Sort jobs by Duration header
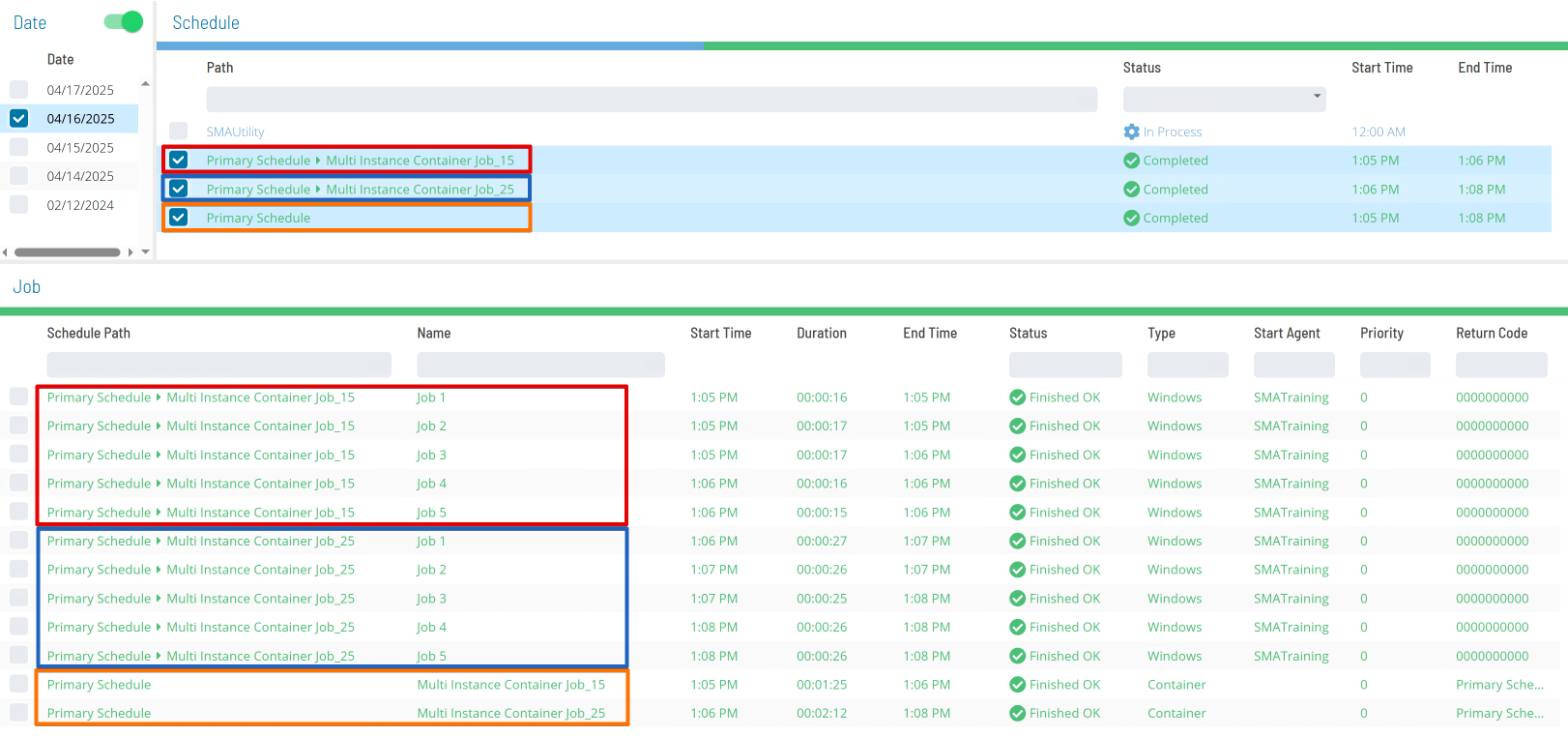This screenshot has width=1568, height=736. coord(822,333)
